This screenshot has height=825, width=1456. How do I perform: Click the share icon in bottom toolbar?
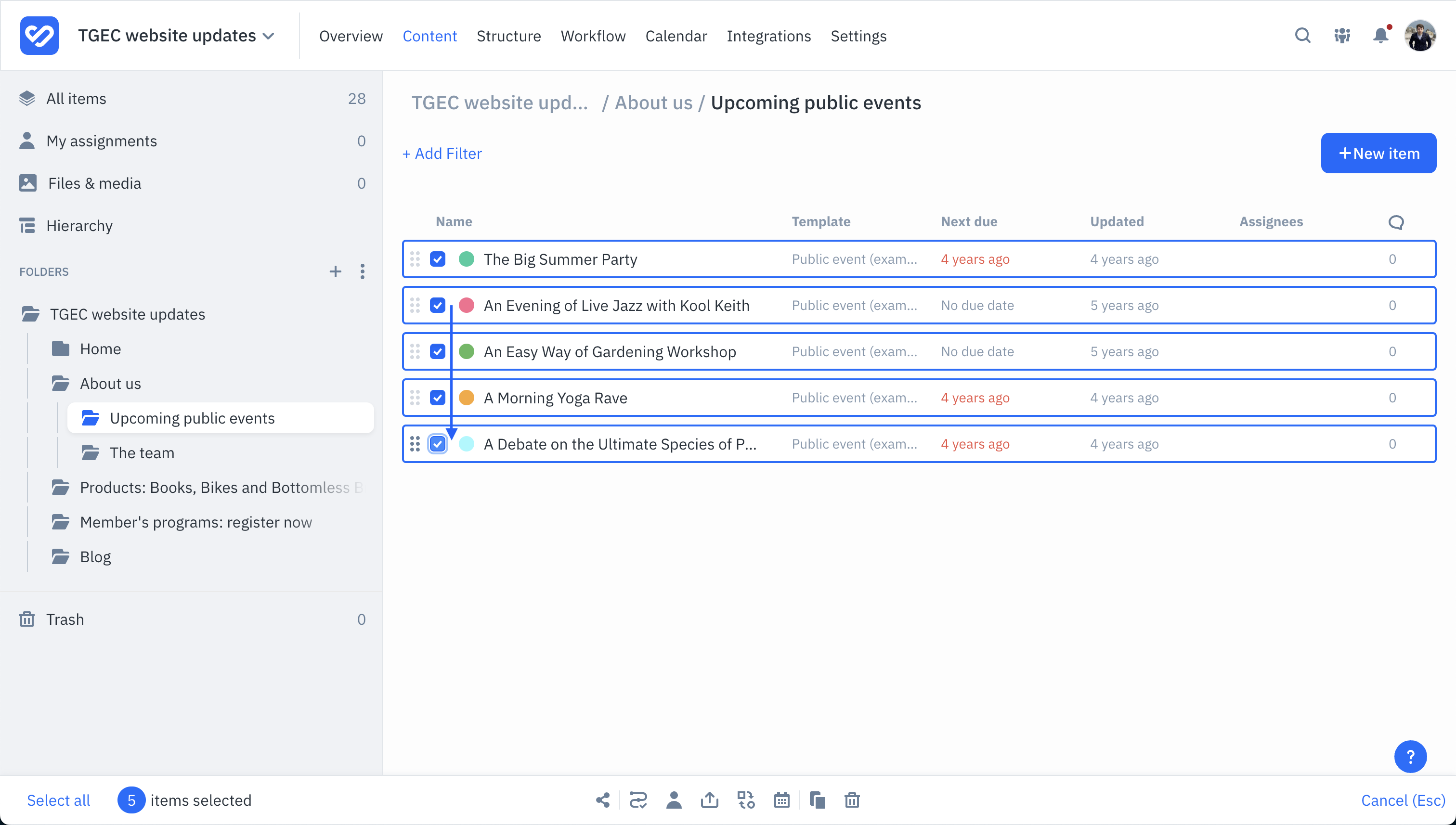[x=603, y=800]
